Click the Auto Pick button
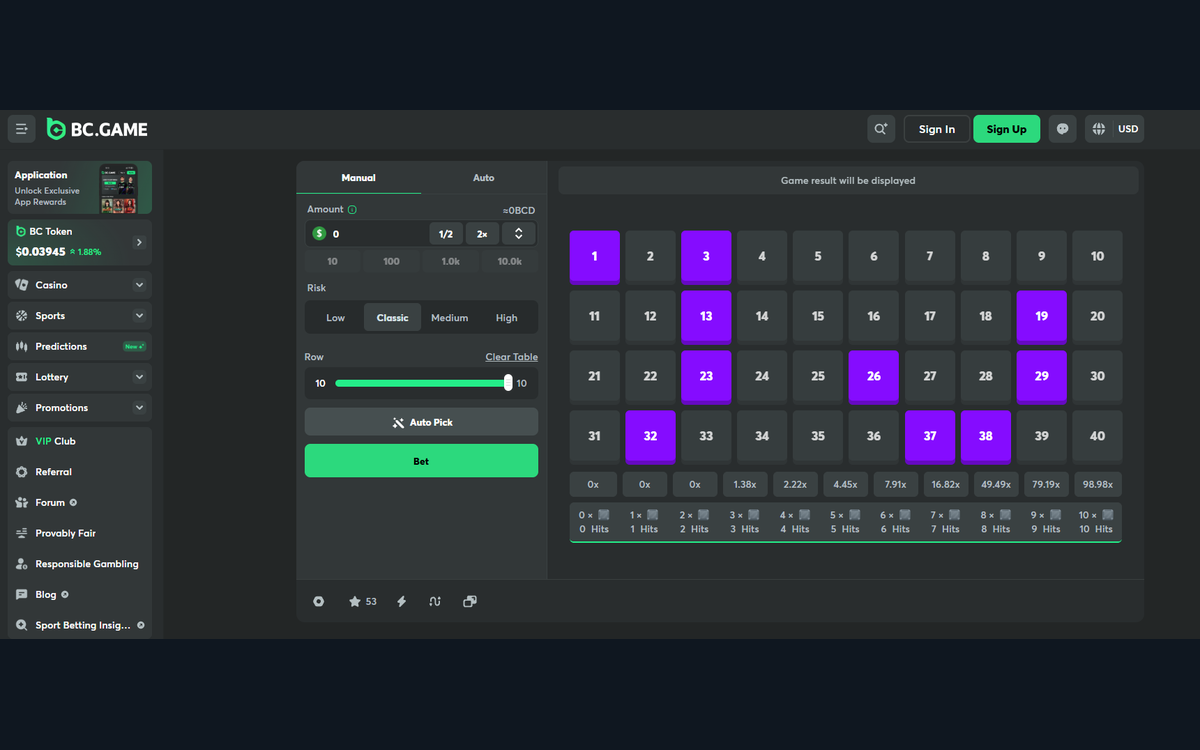Screen dimensions: 1200x750 click(x=421, y=422)
